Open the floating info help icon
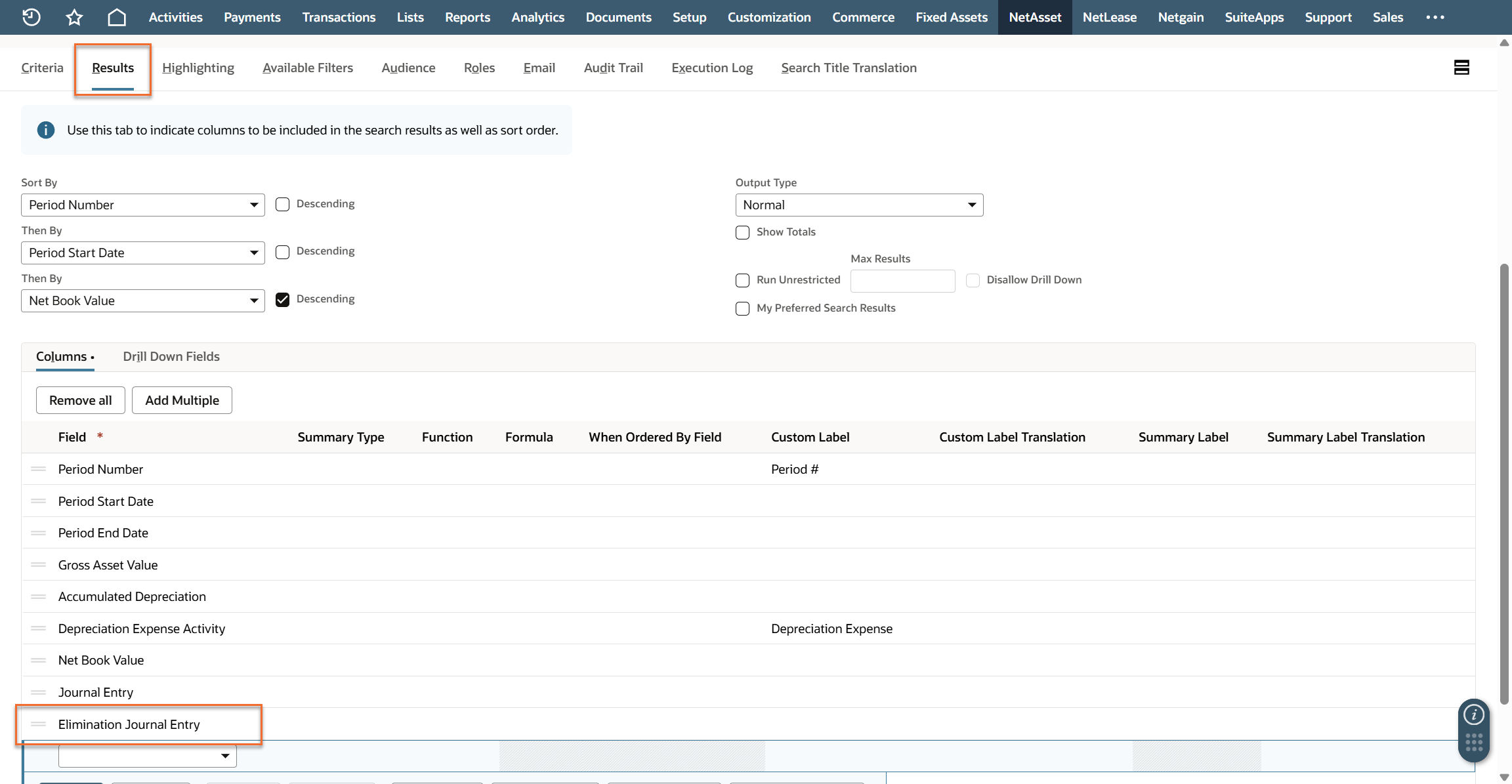 coord(1474,714)
